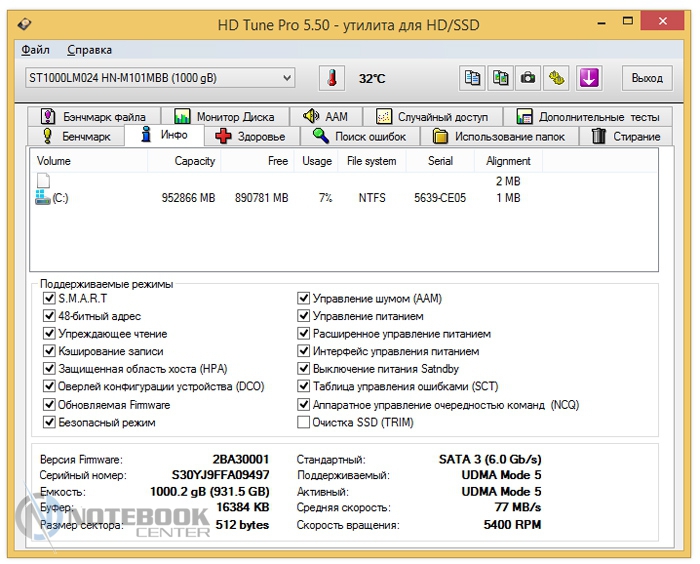Enable the Очистка SSD (TRIM) checkbox
700x564 pixels.
pos(304,422)
